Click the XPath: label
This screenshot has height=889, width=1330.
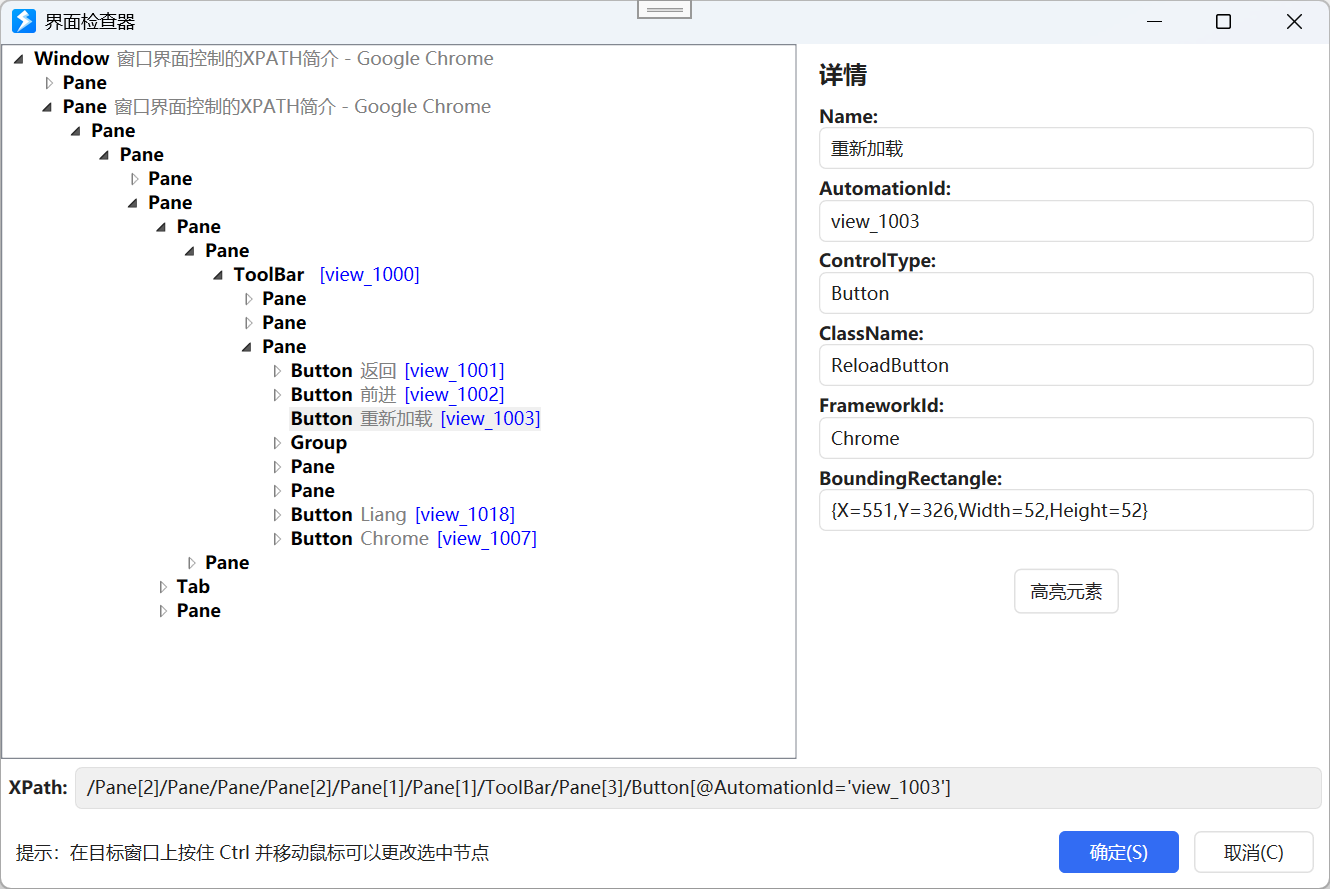point(38,788)
